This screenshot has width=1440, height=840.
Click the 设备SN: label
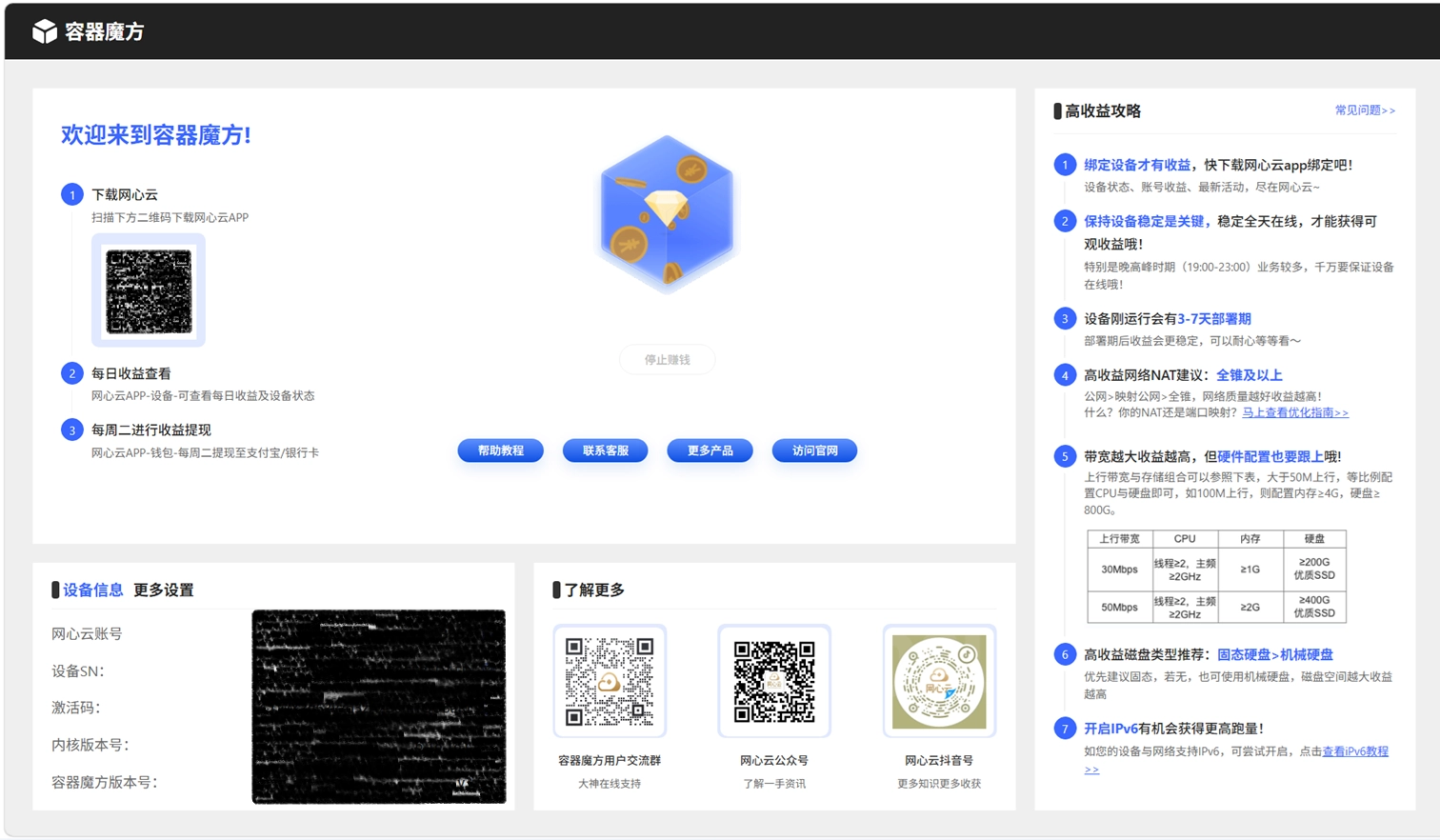point(78,670)
